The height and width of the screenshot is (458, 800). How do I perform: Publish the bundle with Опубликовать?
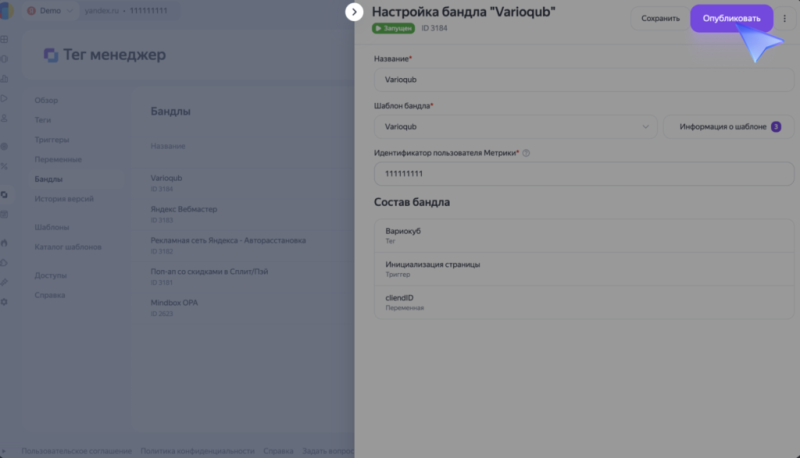click(731, 18)
